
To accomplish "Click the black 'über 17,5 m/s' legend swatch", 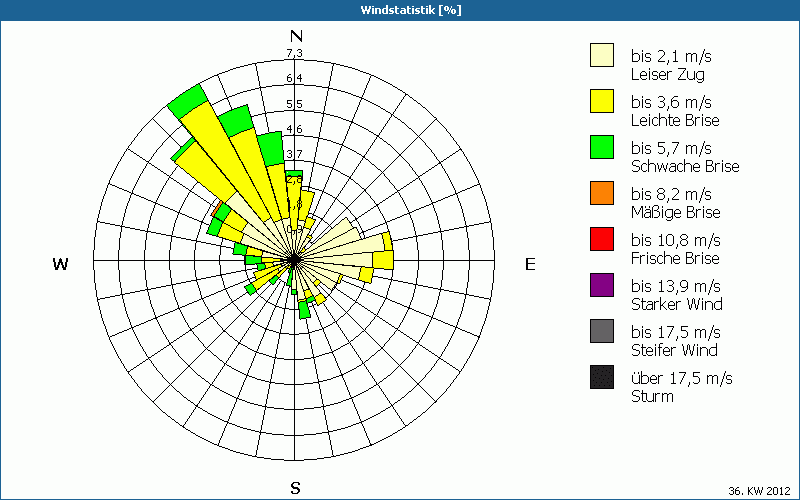I will [602, 377].
